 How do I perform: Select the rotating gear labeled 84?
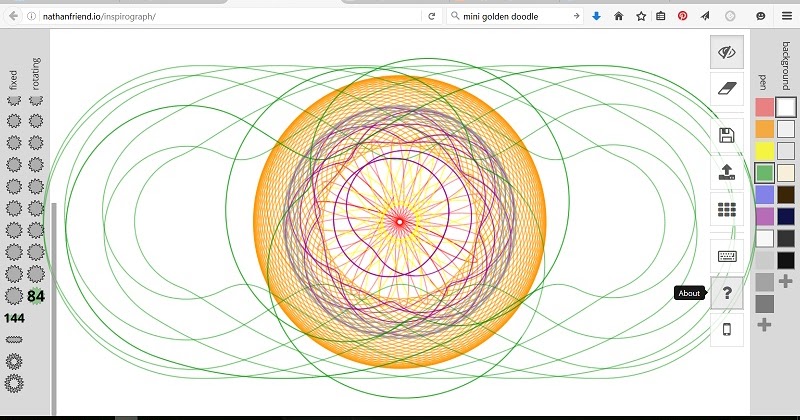pyautogui.click(x=36, y=296)
